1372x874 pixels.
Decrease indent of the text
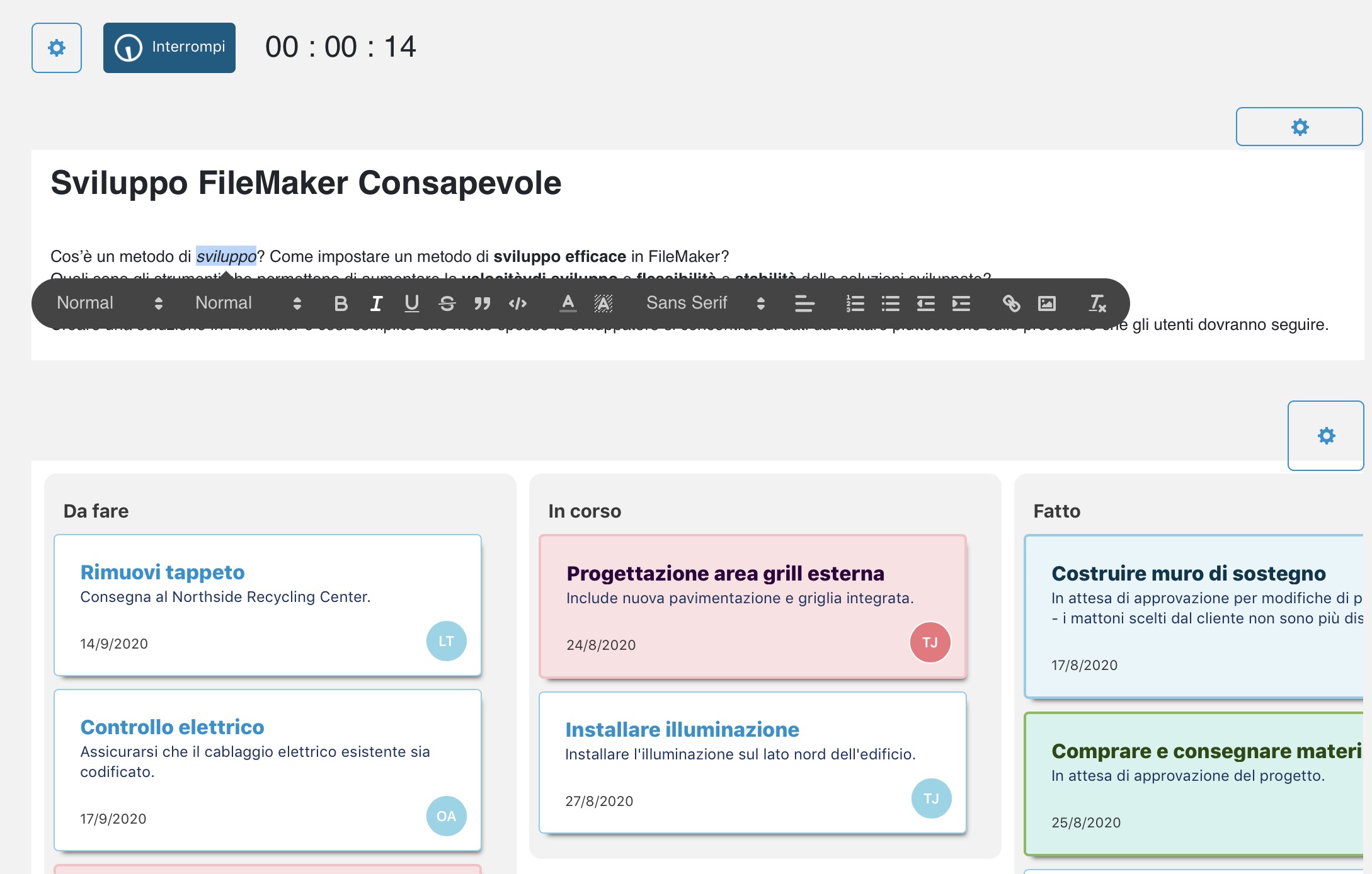[x=925, y=304]
